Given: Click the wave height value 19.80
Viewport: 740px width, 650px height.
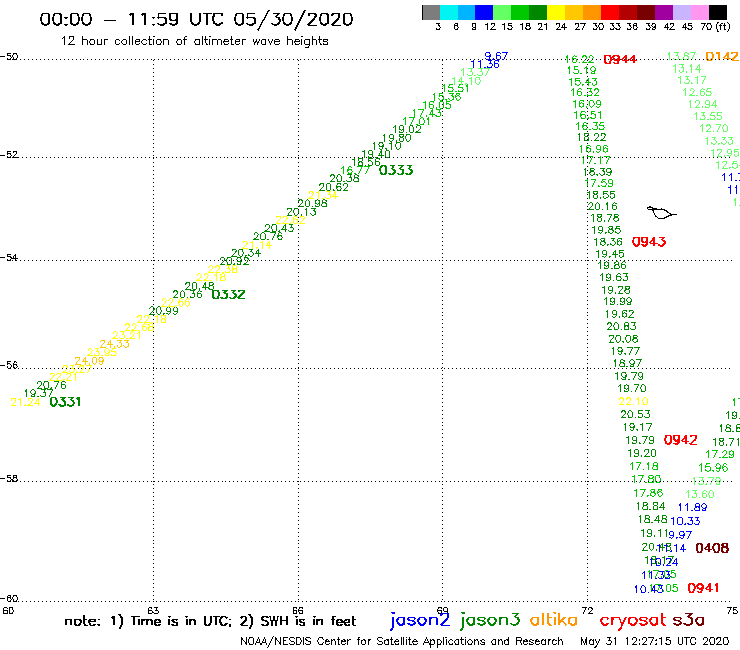Looking at the screenshot, I should click(396, 138).
